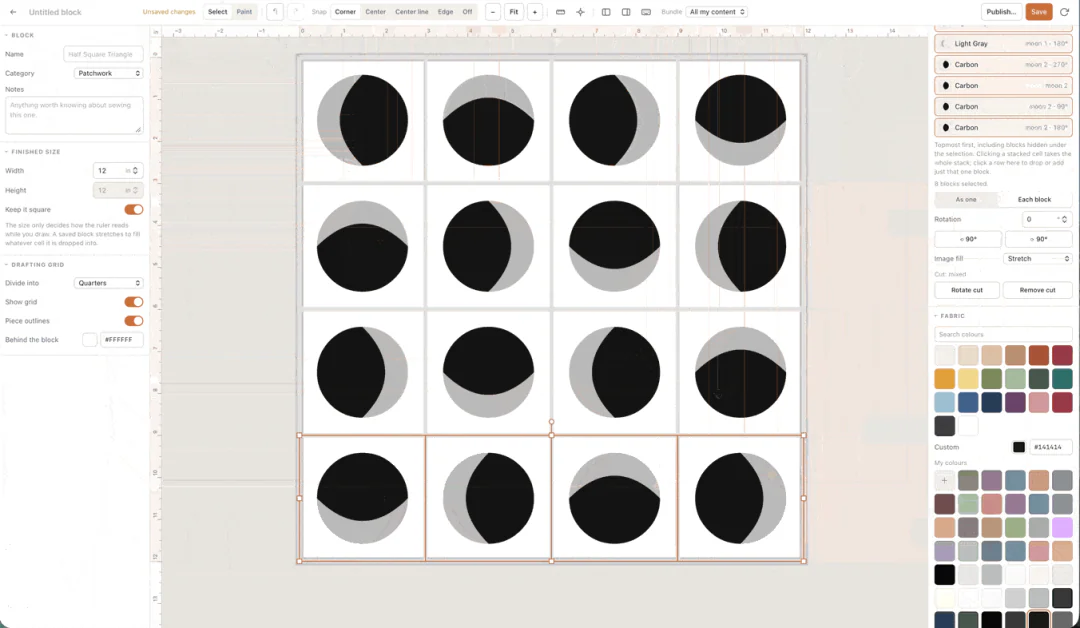Click the #FFFFFF background hex field

click(122, 339)
